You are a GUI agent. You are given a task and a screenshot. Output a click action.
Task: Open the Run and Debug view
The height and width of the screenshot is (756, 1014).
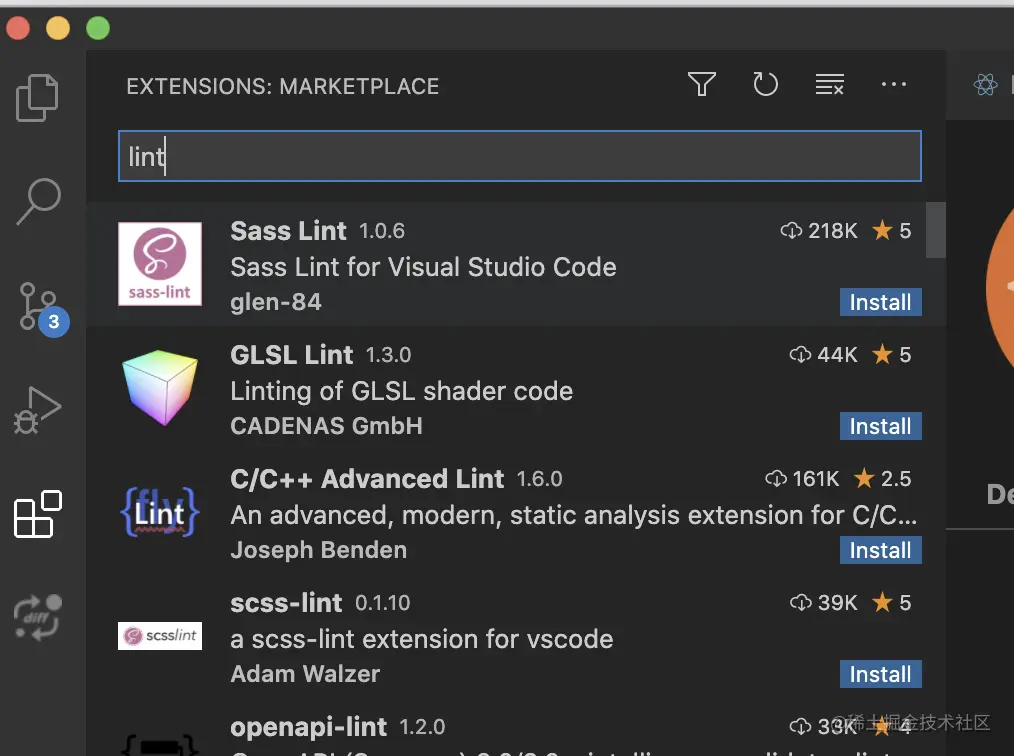37,410
